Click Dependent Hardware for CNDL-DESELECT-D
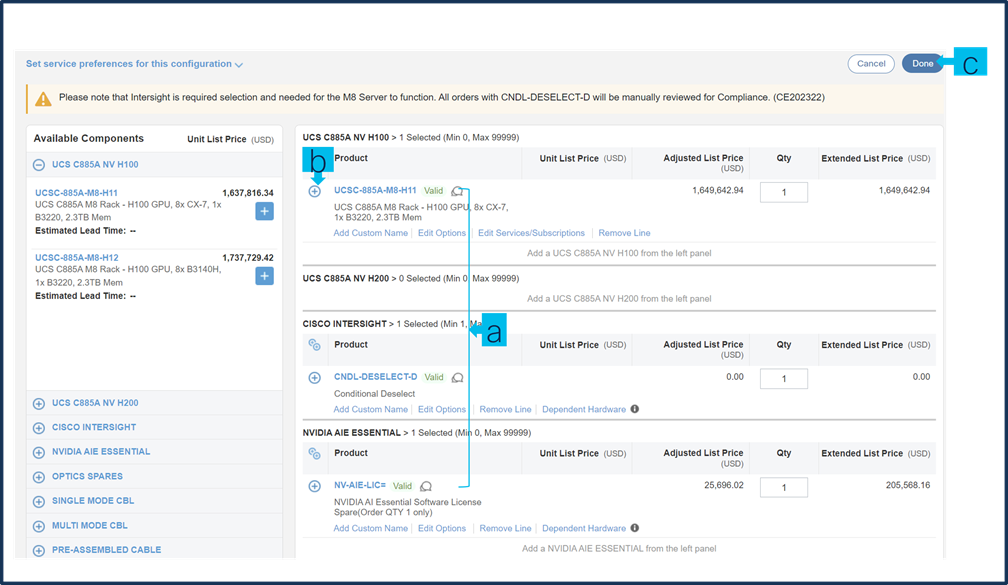 tap(584, 409)
